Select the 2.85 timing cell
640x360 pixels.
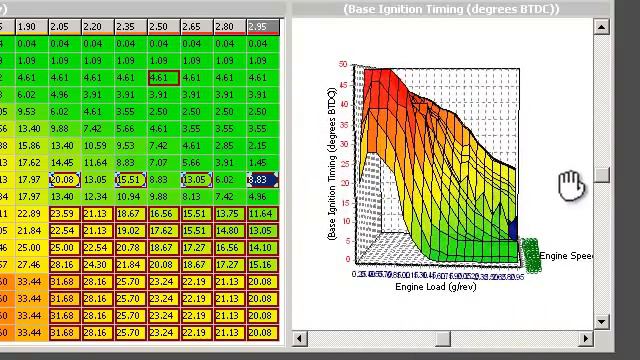[230, 146]
